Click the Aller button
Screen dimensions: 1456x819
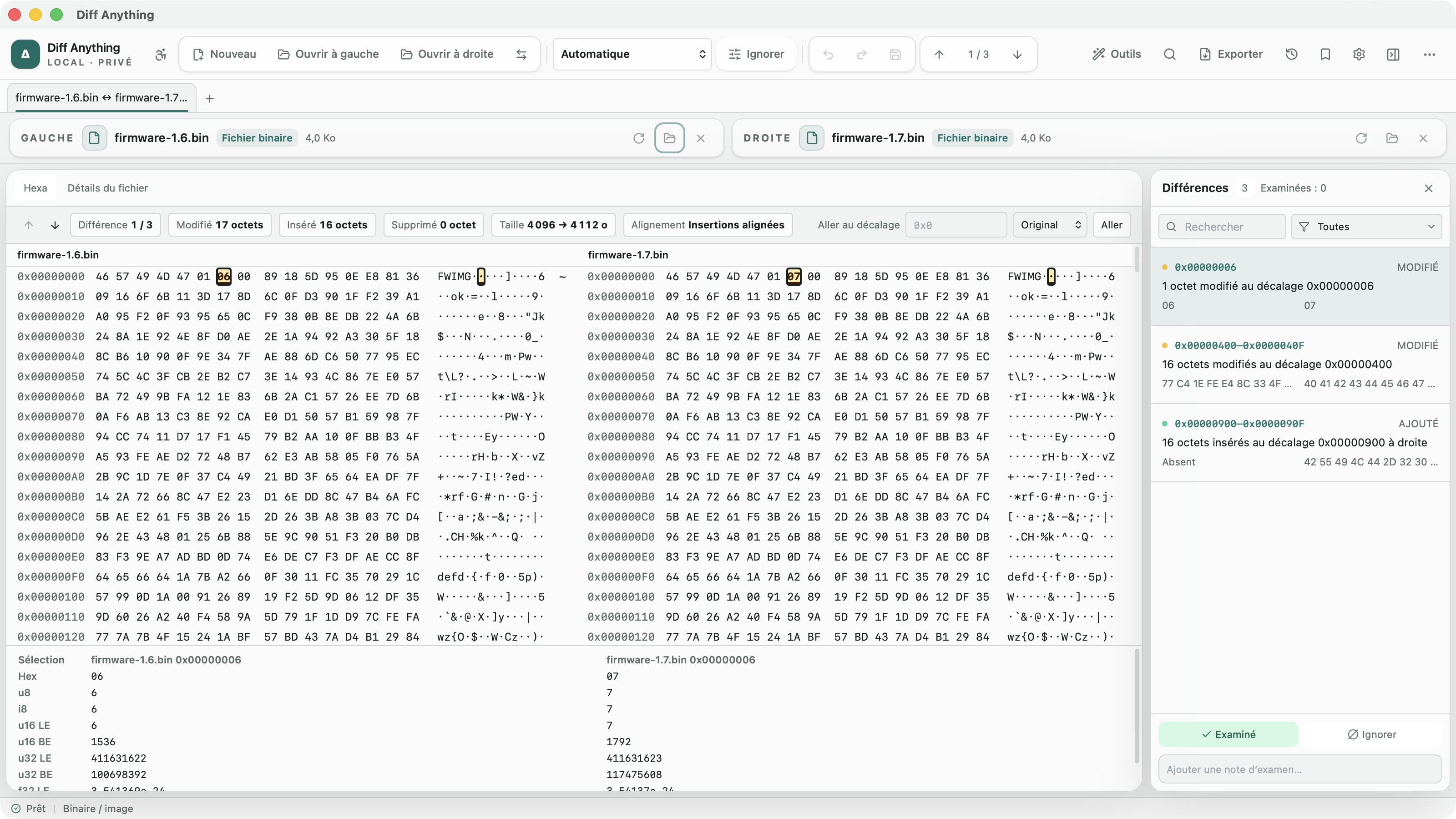coord(1112,225)
